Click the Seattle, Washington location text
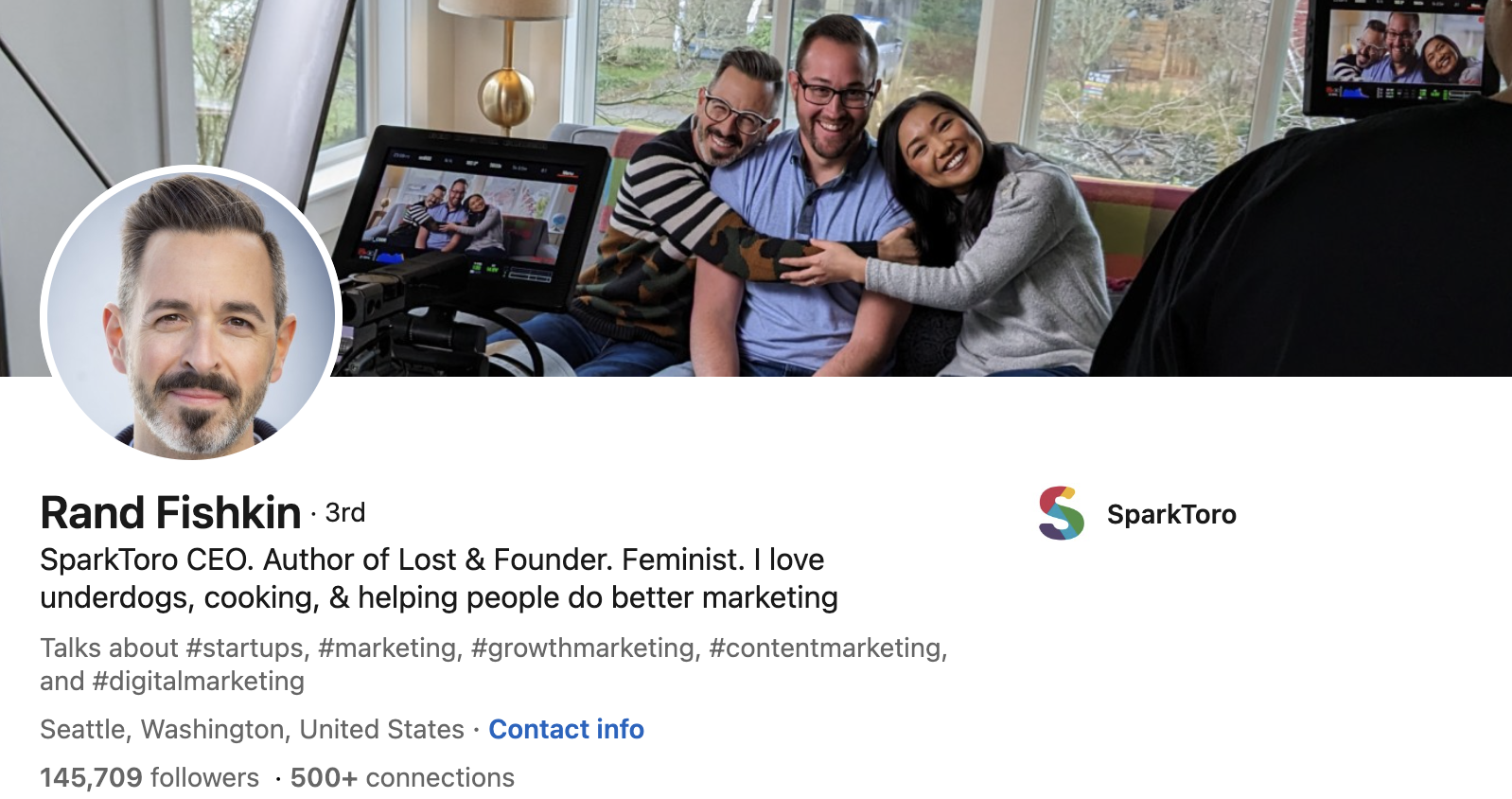 click(252, 729)
